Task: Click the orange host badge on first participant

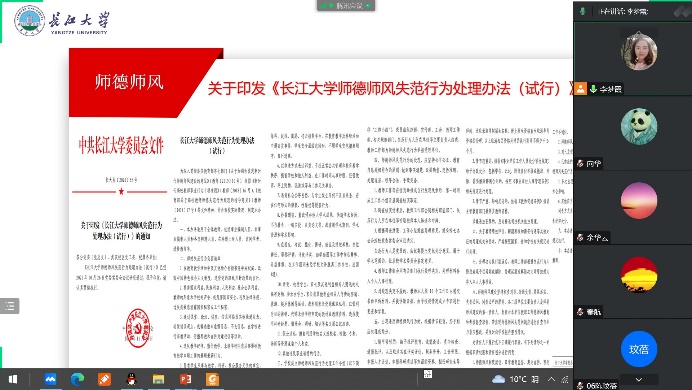Action: (x=581, y=89)
